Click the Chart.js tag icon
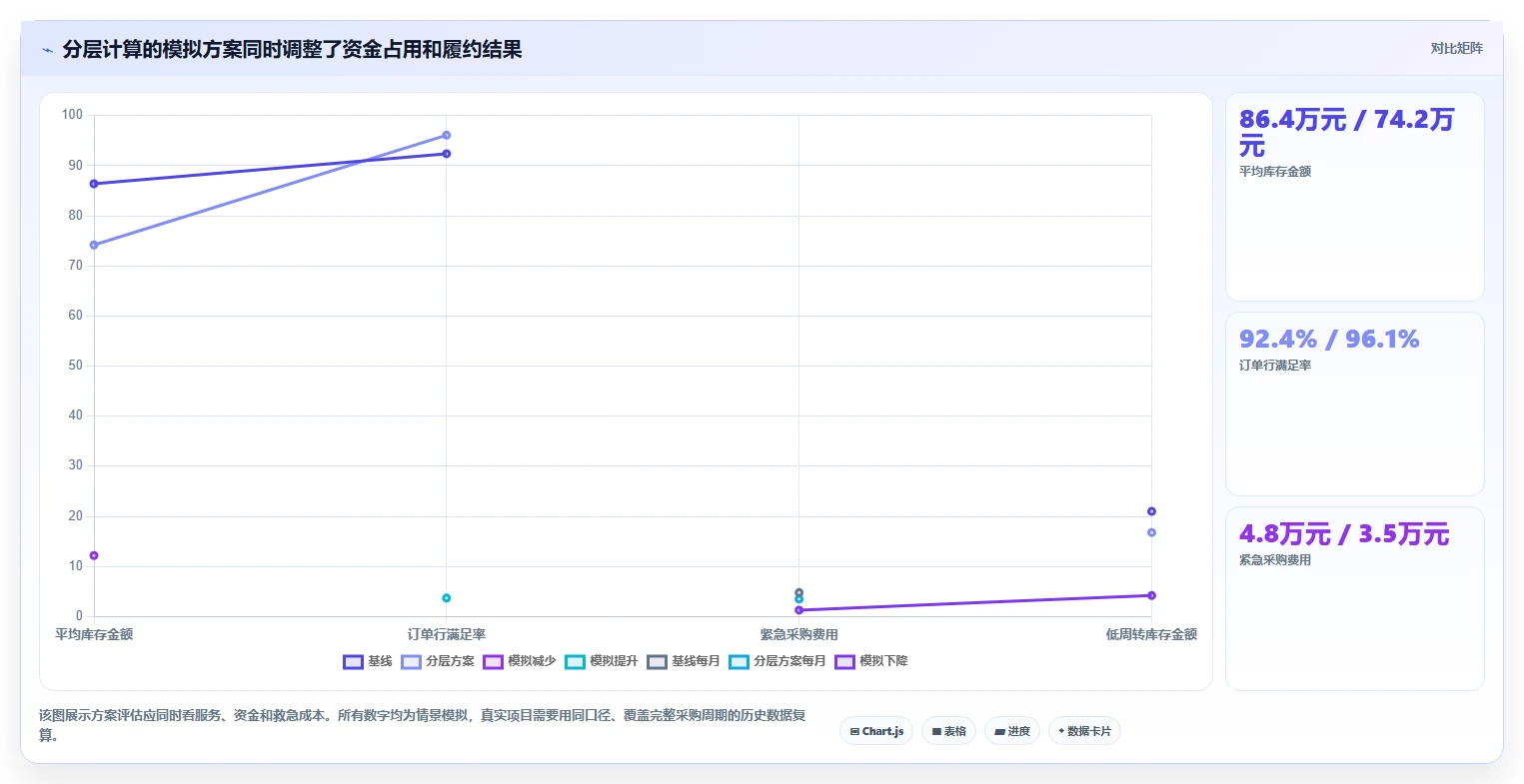The image size is (1524, 784). (x=854, y=732)
